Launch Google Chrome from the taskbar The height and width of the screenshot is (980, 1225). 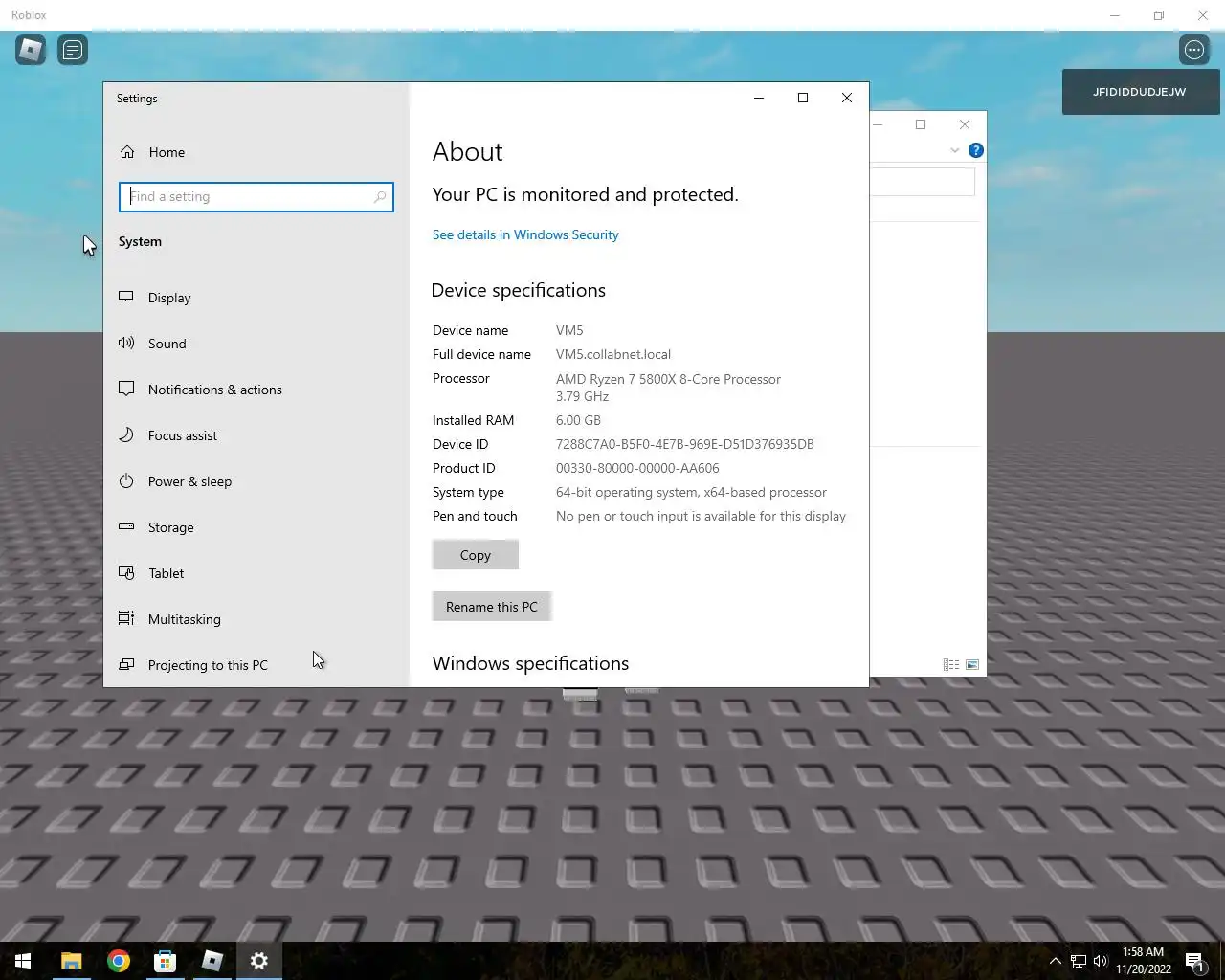pos(119,961)
